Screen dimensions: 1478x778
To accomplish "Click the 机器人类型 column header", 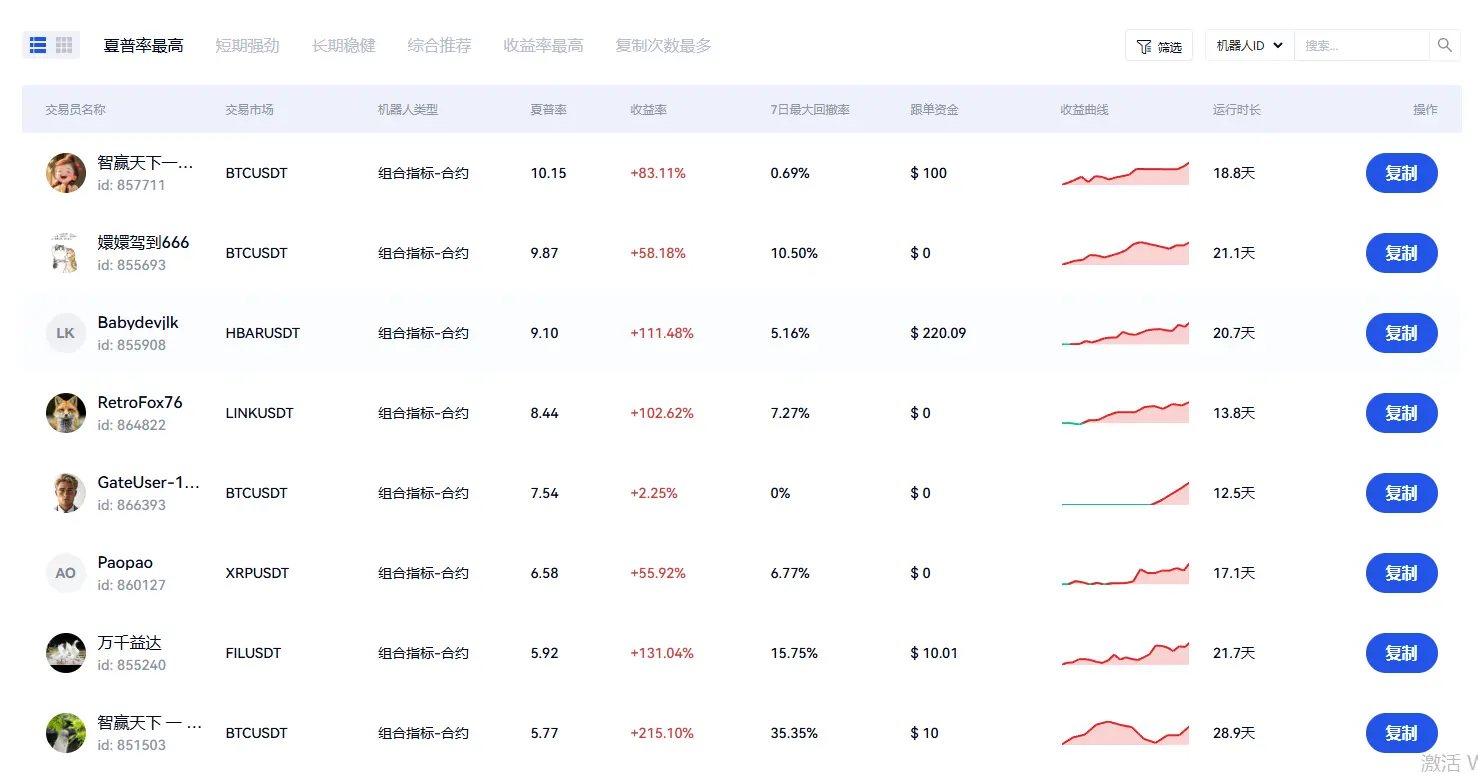I will point(408,110).
